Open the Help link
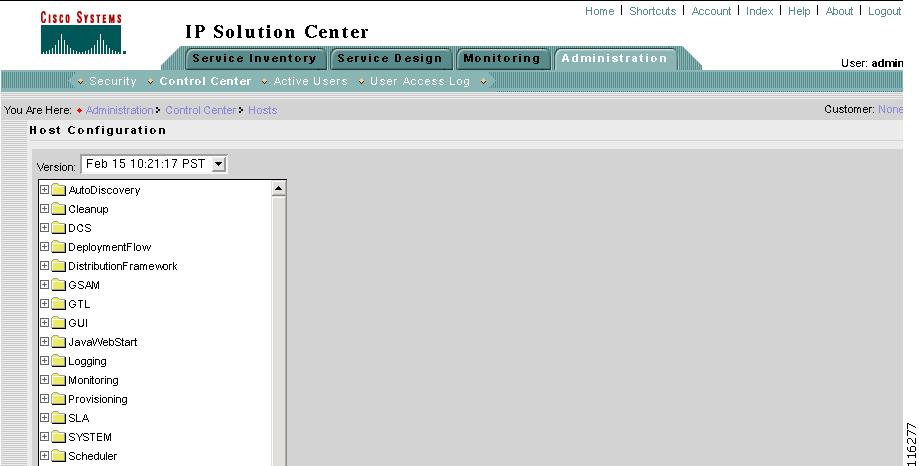 (x=799, y=11)
